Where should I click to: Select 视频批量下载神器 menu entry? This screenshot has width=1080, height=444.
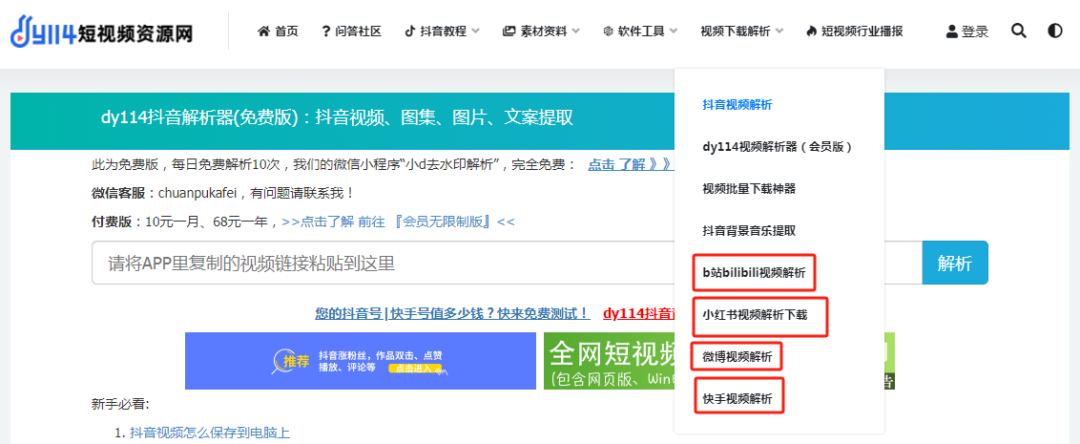(749, 188)
